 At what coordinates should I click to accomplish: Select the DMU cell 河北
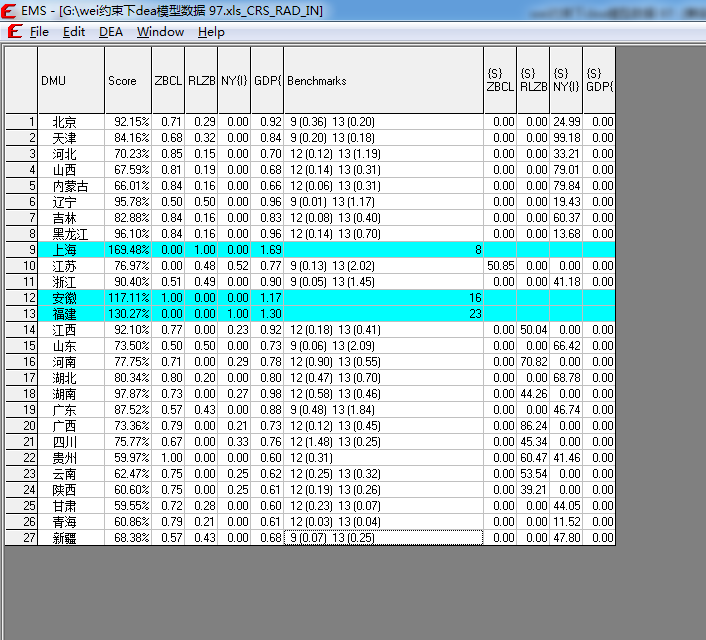click(x=71, y=154)
